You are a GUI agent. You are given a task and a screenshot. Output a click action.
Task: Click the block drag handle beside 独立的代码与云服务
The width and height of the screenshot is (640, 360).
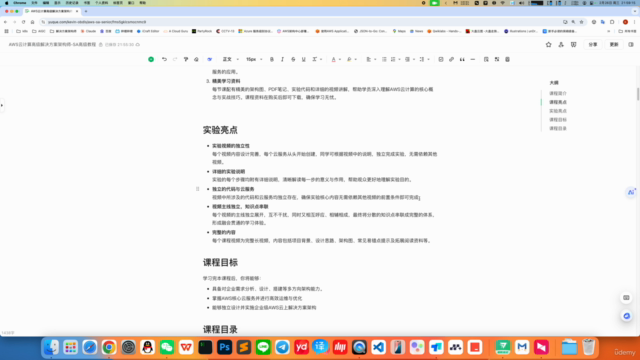click(198, 189)
